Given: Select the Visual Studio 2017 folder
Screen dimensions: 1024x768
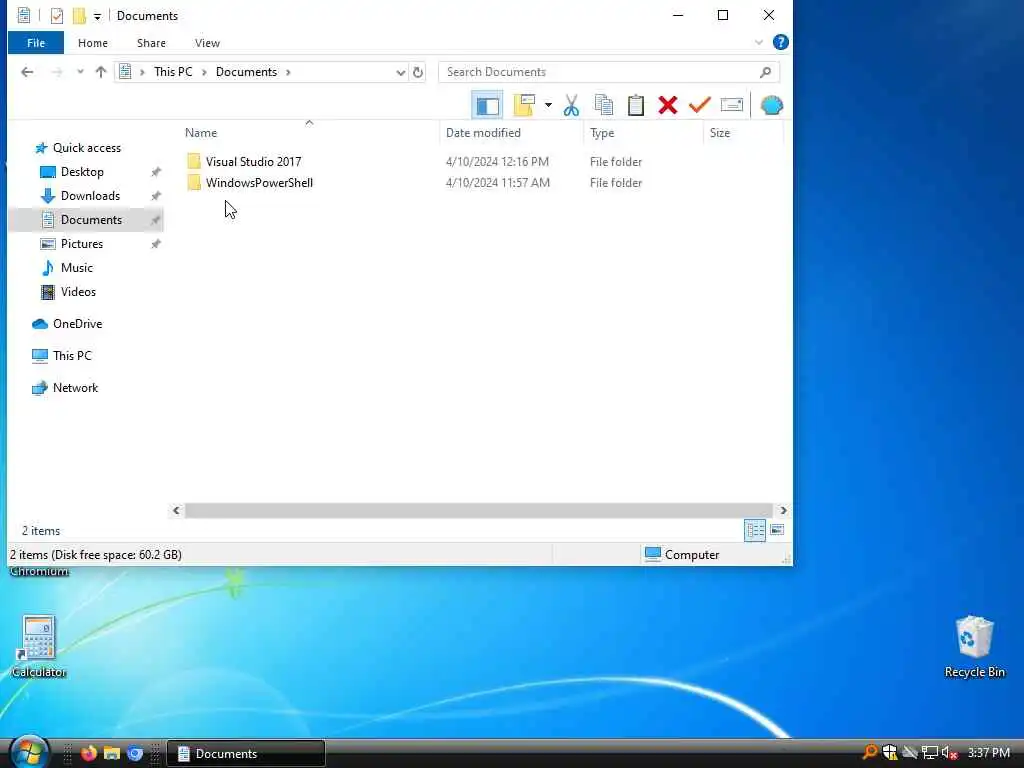Looking at the screenshot, I should [253, 161].
